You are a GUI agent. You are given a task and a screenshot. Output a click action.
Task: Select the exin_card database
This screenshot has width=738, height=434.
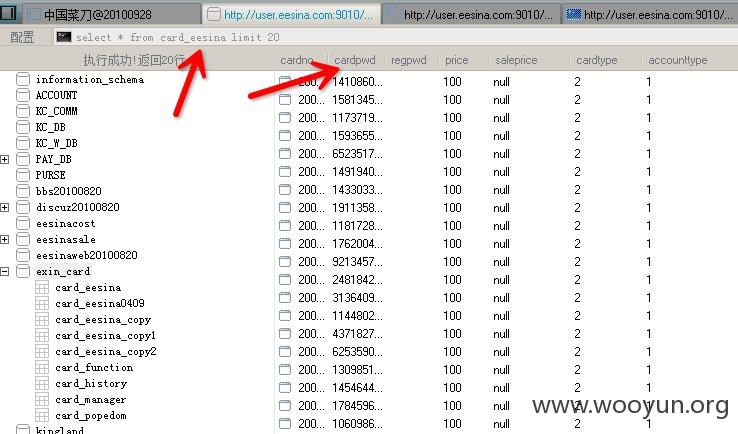coord(63,271)
